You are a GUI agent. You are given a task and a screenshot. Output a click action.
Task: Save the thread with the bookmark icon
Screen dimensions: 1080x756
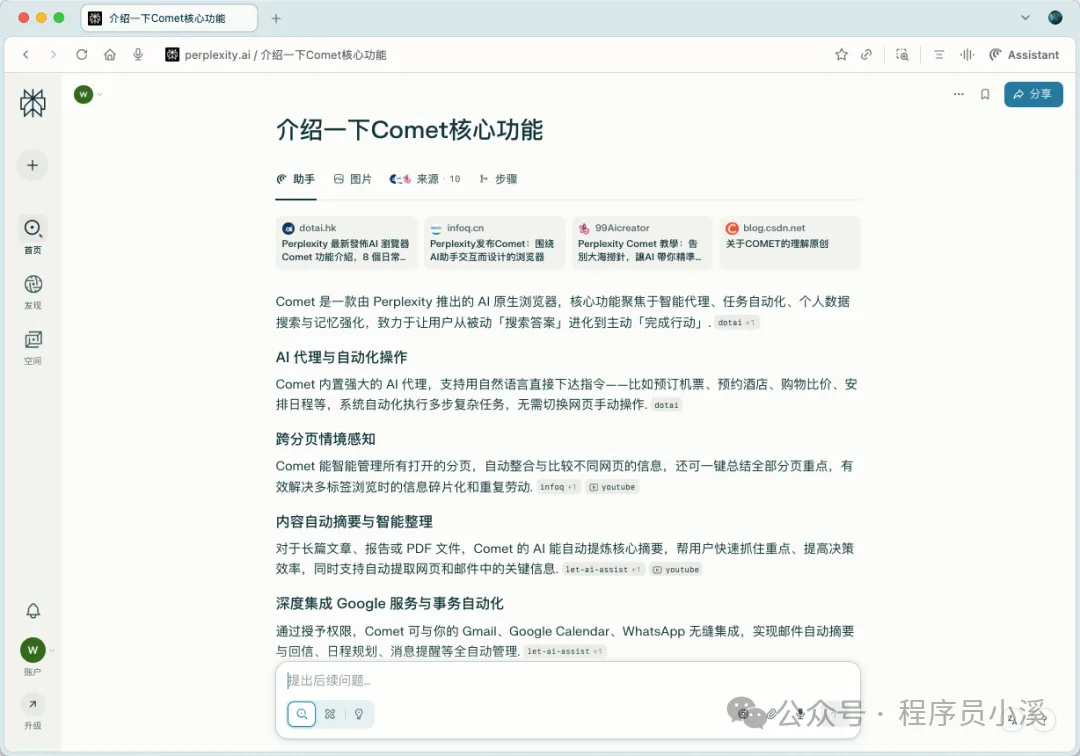coord(985,94)
